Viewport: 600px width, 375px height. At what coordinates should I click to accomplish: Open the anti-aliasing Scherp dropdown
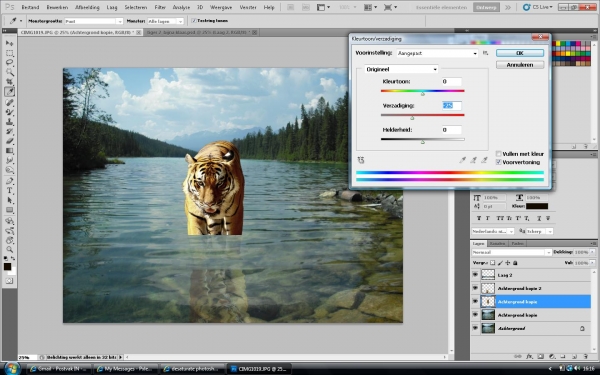coord(540,231)
